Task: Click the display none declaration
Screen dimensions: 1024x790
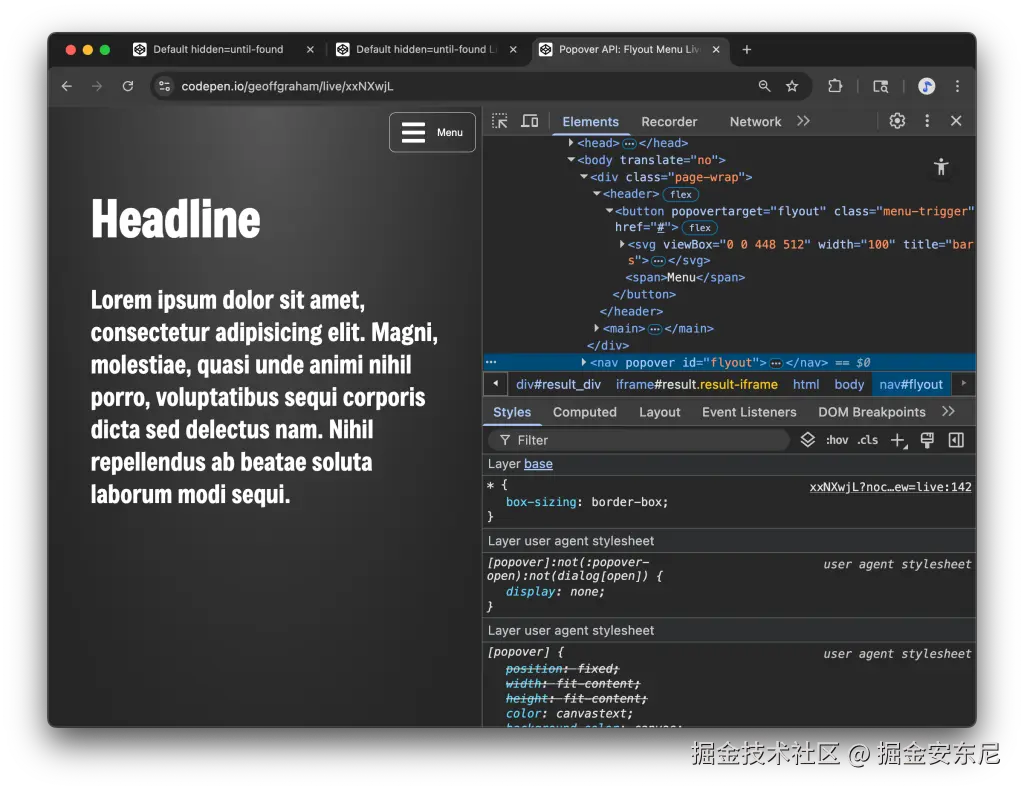Action: (x=554, y=592)
